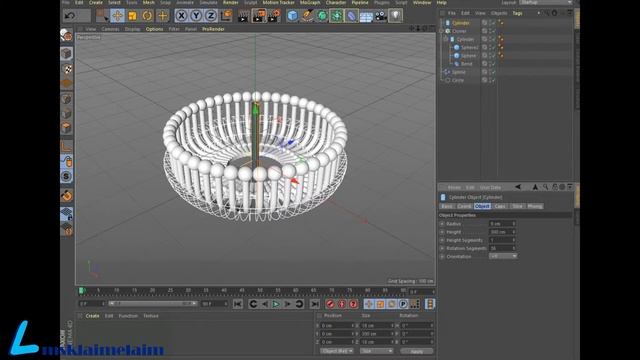Select the Bend deformer in the object tree
The width and height of the screenshot is (640, 360).
coord(467,64)
